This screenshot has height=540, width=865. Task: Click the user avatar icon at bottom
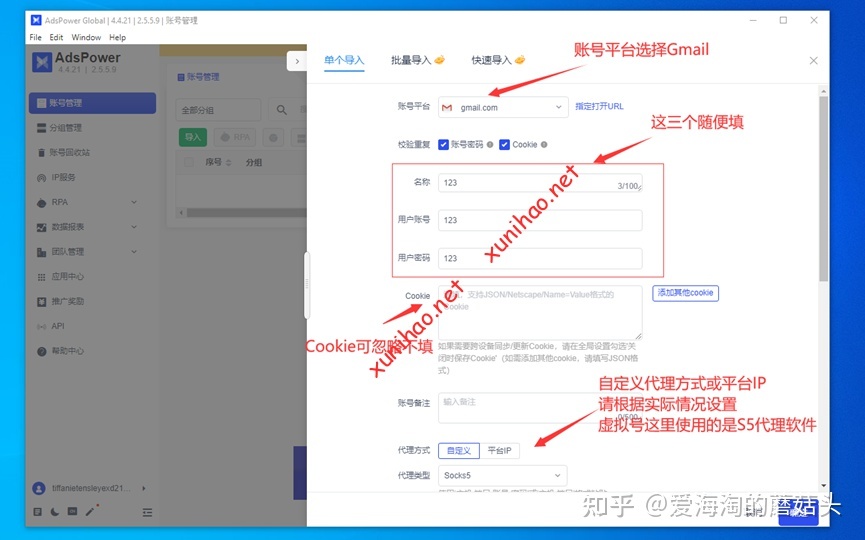coord(39,488)
